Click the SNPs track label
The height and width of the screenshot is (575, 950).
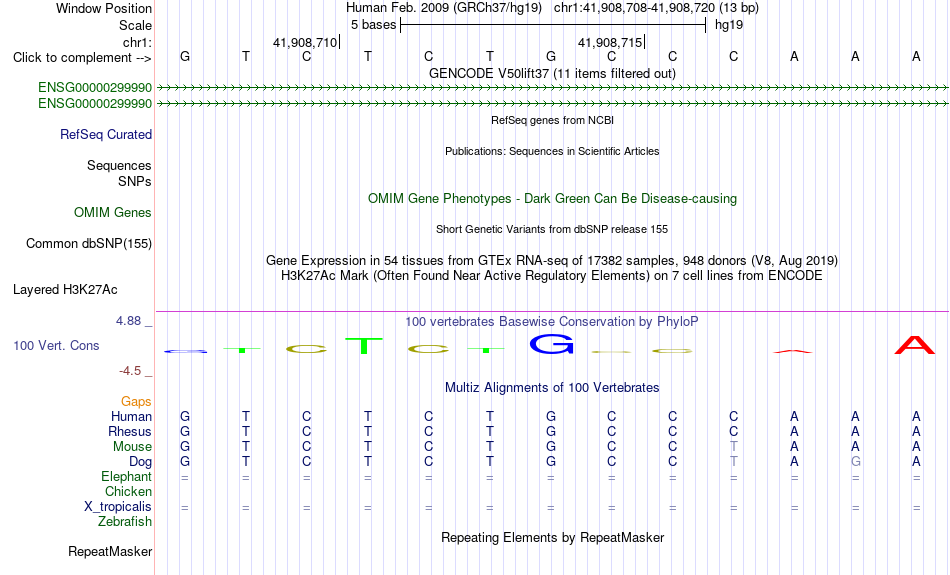[x=135, y=181]
